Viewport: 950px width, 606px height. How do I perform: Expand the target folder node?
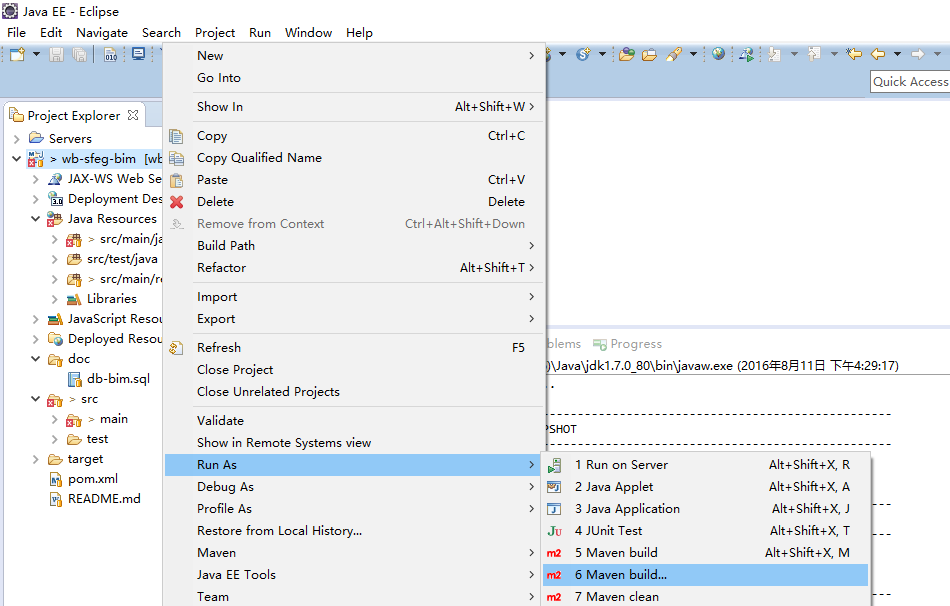pyautogui.click(x=36, y=459)
